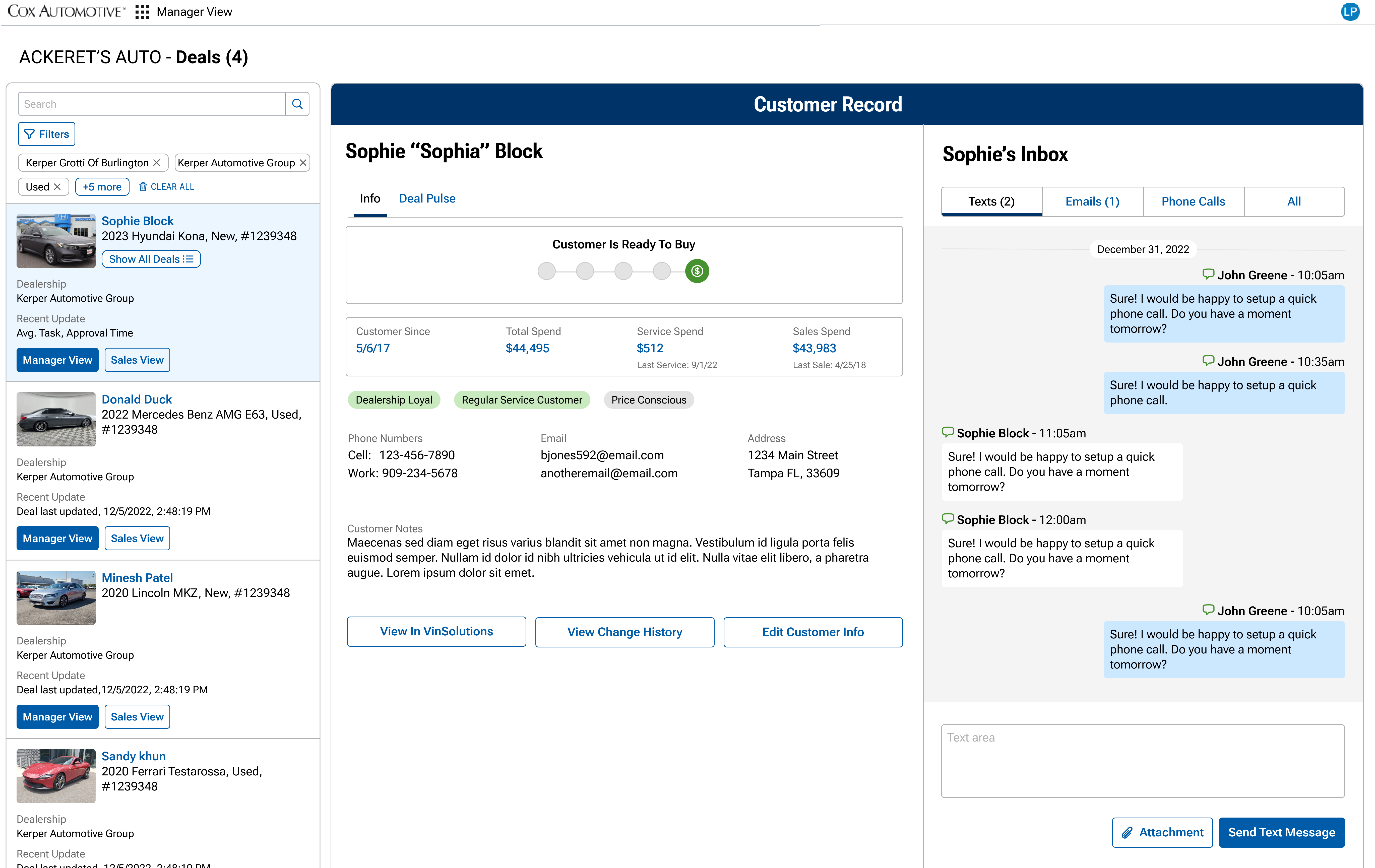Click Send Text Message button

pyautogui.click(x=1282, y=833)
